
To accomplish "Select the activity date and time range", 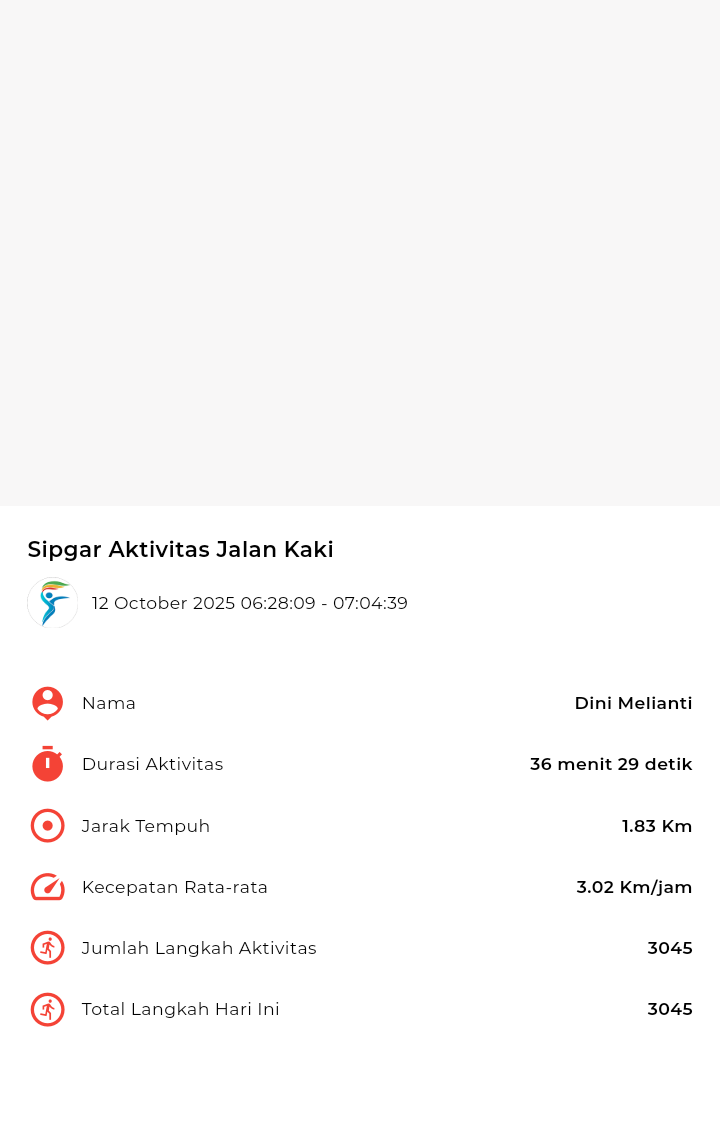I will 249,603.
